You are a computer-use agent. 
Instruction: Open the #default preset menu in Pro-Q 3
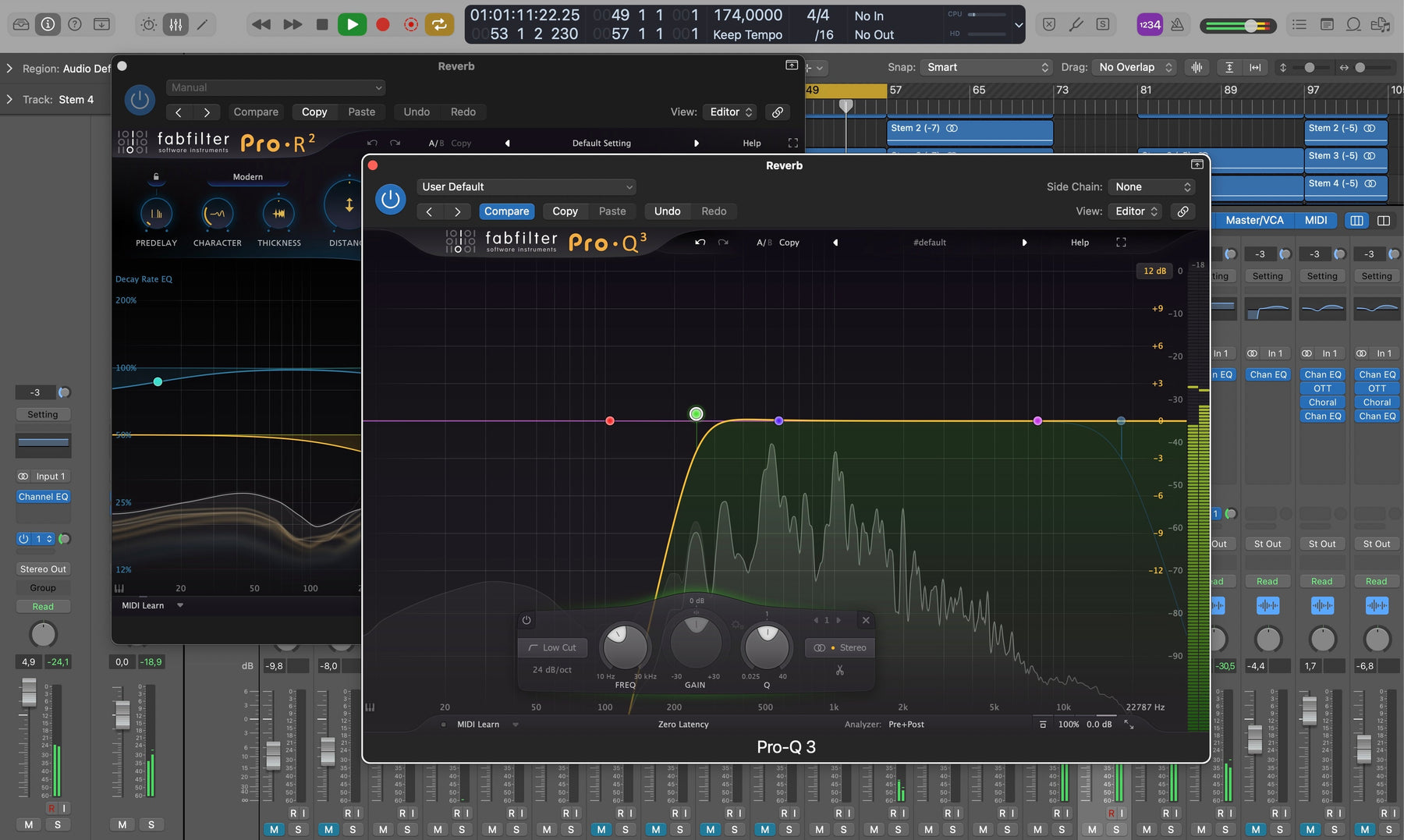(x=929, y=243)
